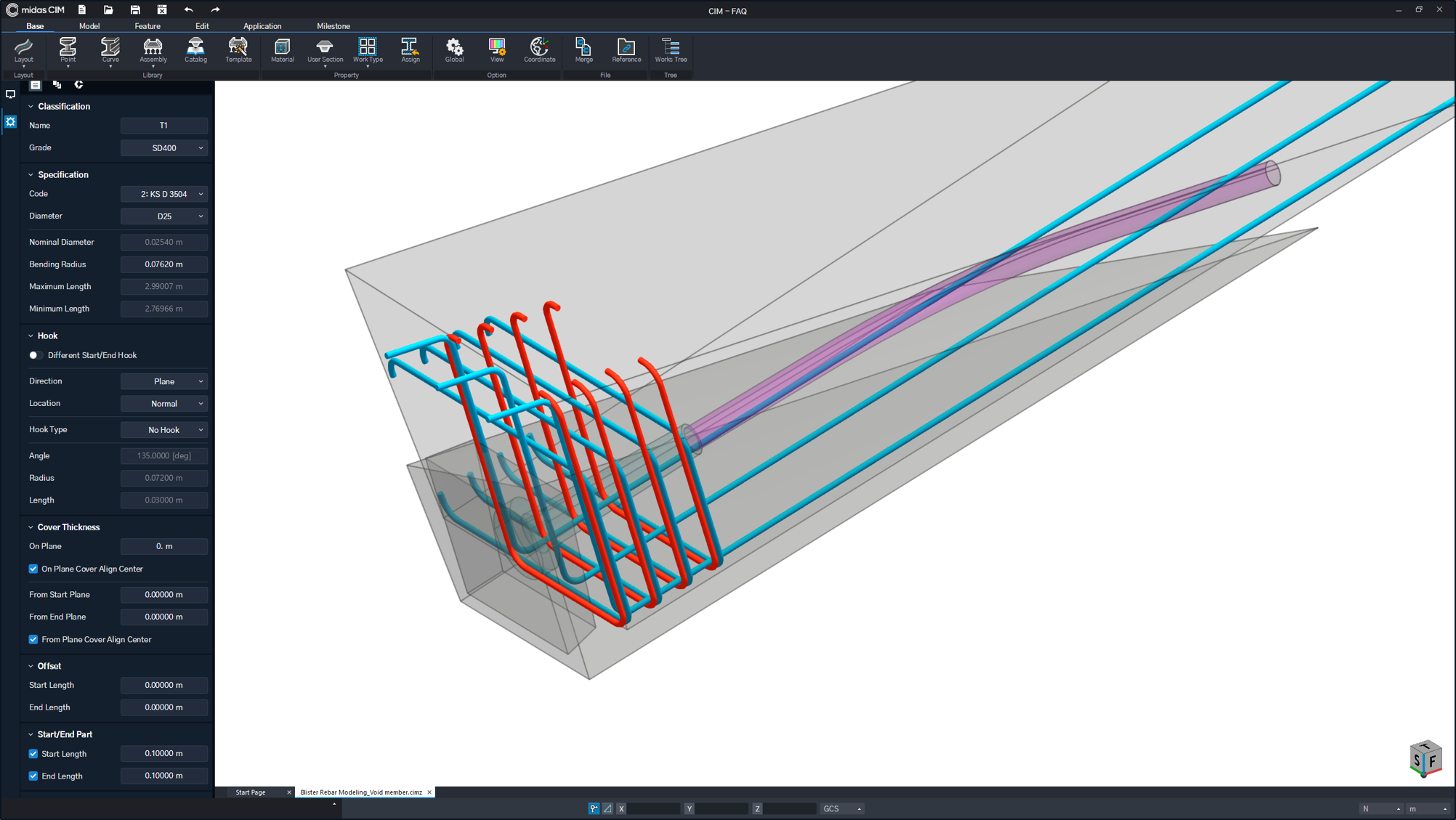Viewport: 1456px width, 820px height.
Task: Click the On Plane cover field
Action: (164, 546)
